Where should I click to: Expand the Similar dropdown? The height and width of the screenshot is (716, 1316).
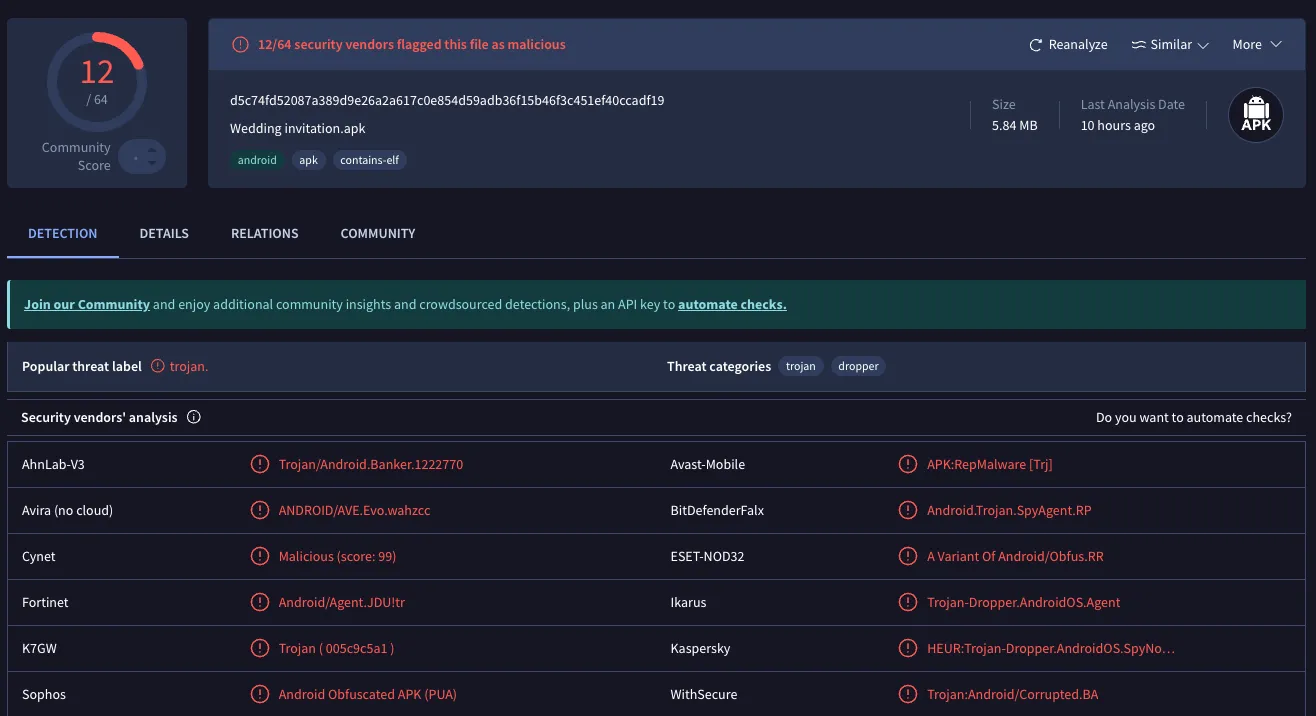tap(1170, 45)
